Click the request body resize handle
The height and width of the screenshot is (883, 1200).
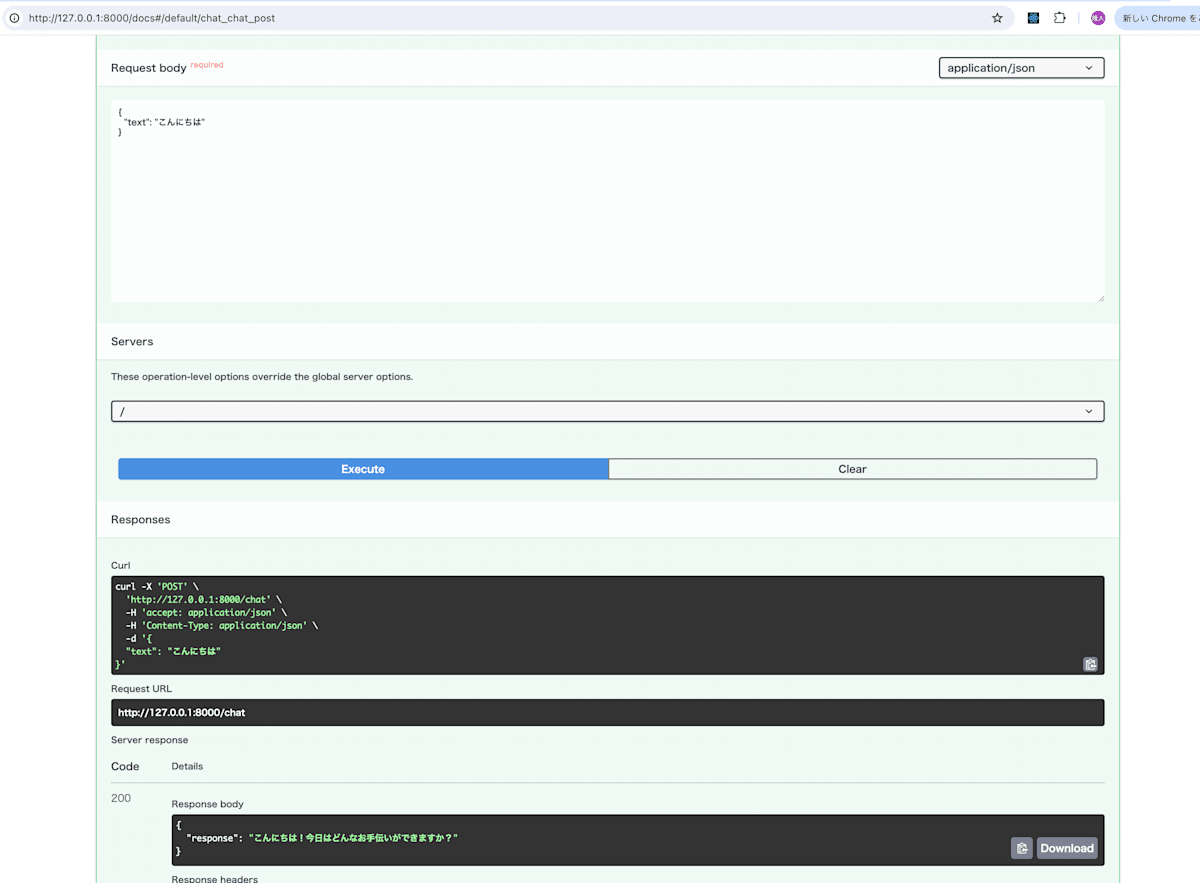click(1100, 297)
